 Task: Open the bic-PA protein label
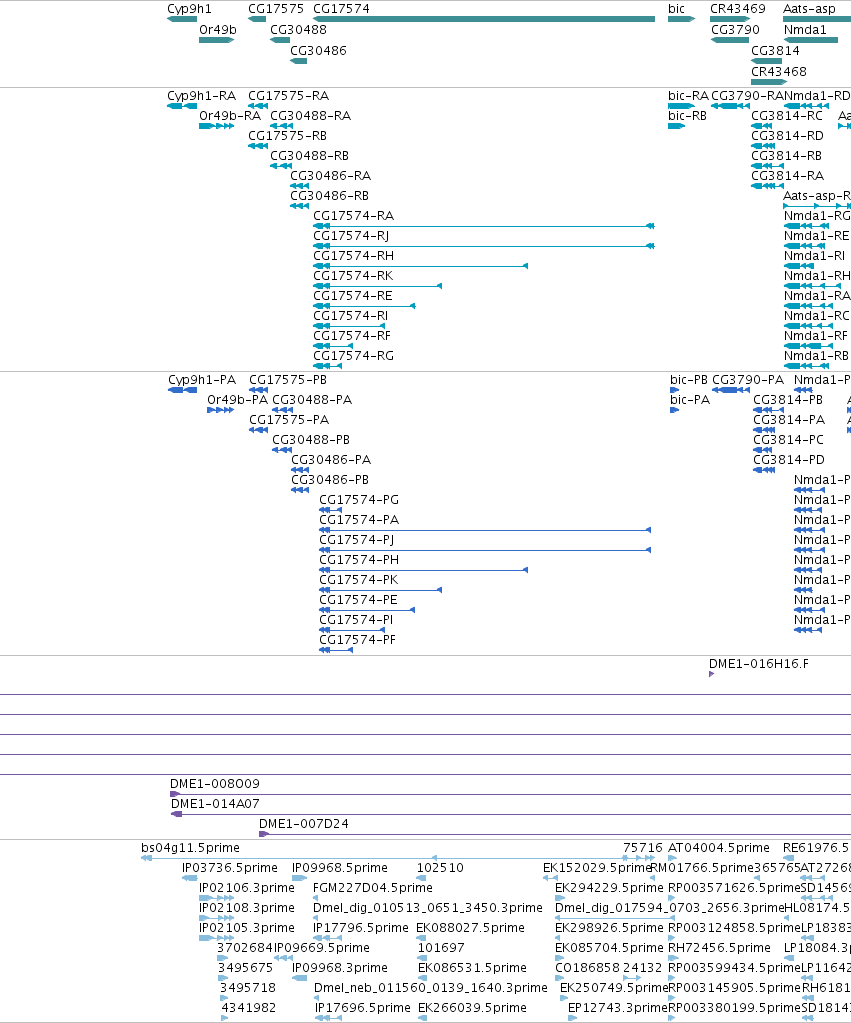pos(690,400)
